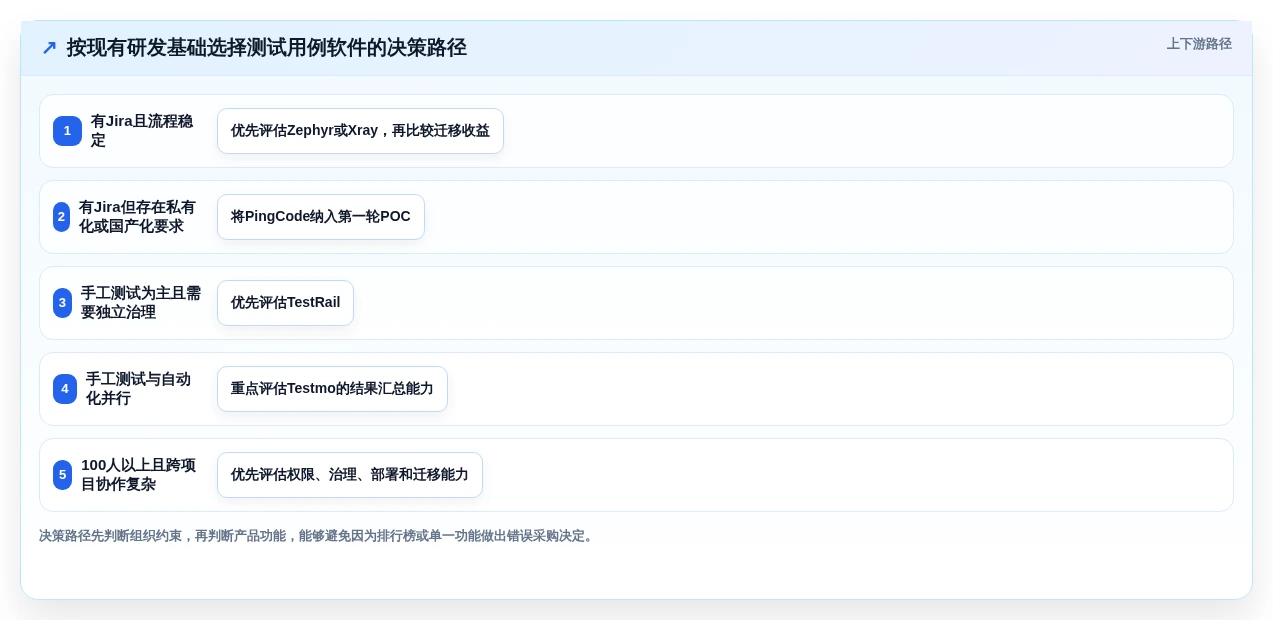Click the 上下游路径 label
1273x620 pixels.
1199,44
